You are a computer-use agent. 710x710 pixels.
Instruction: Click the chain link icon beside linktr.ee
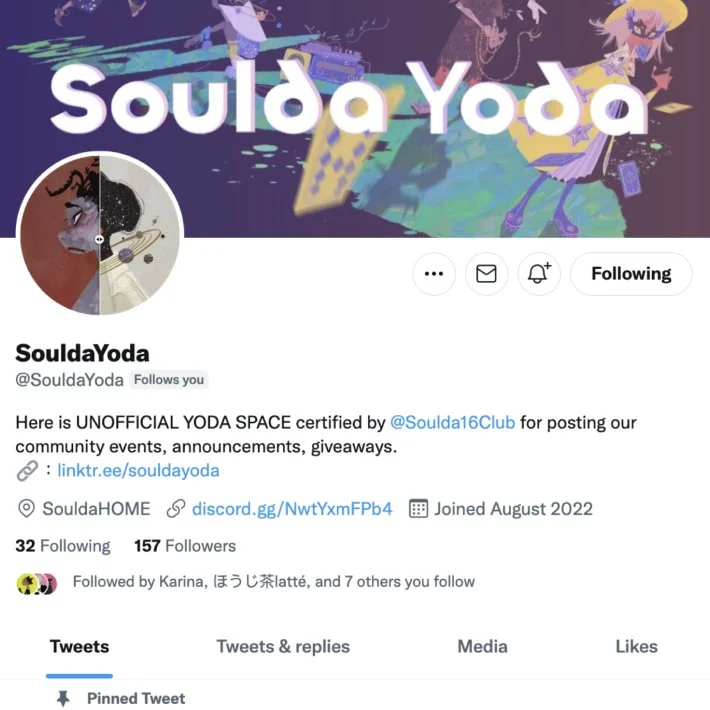[x=27, y=470]
